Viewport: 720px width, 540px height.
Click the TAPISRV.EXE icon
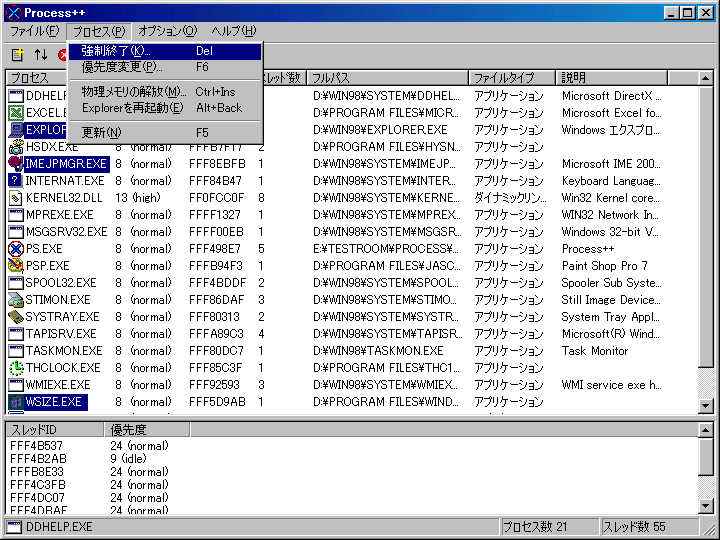click(x=16, y=333)
